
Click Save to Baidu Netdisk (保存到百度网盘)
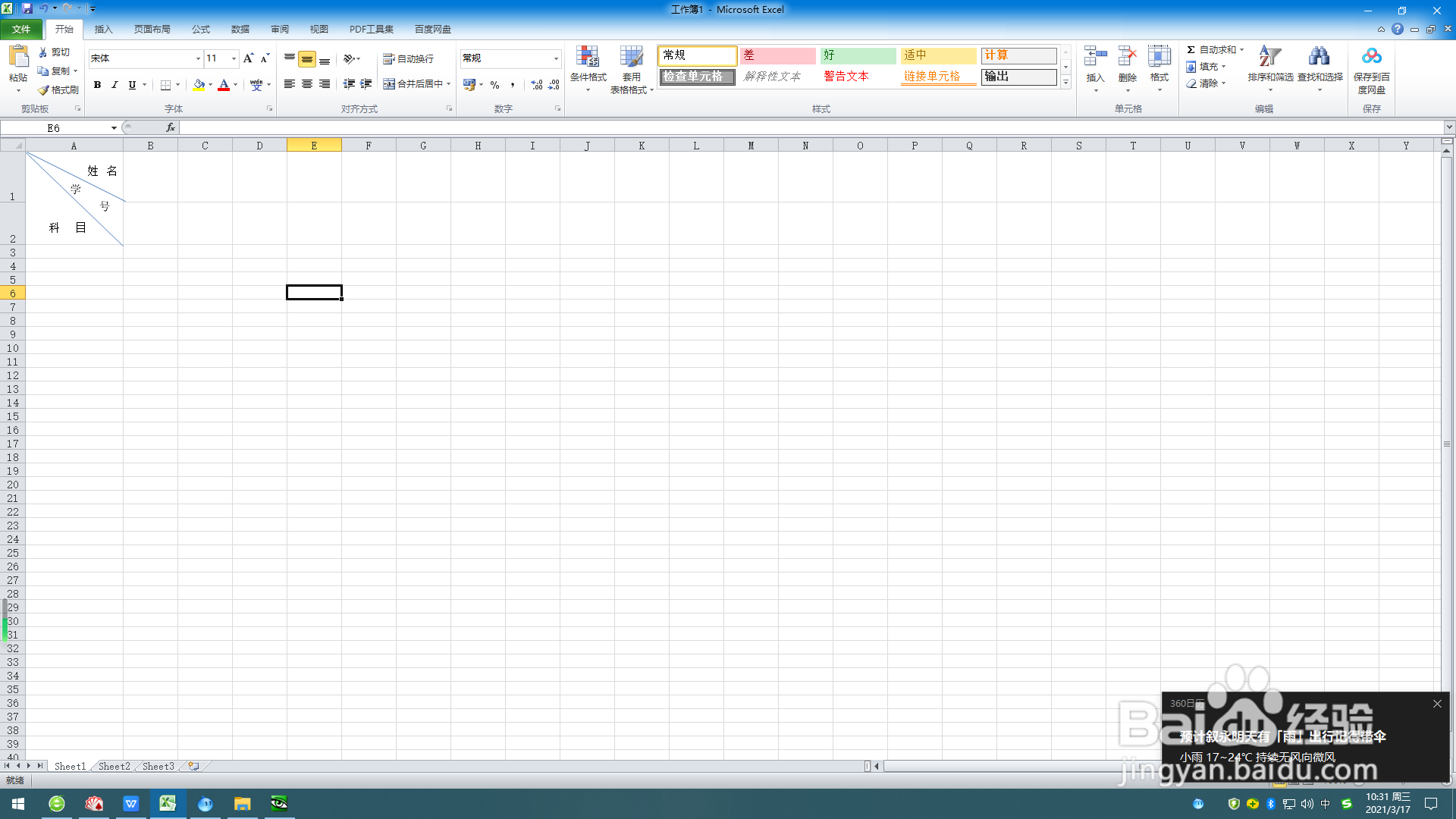(x=1371, y=70)
